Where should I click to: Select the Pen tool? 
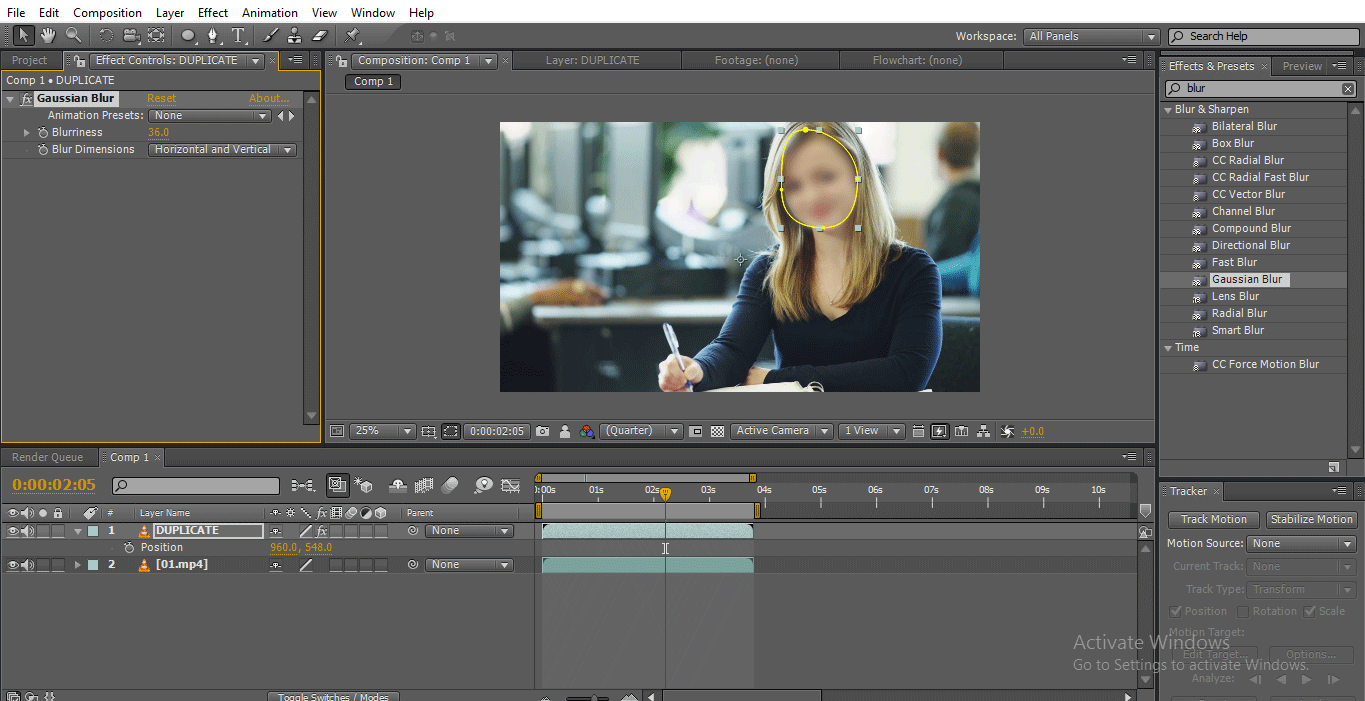coord(212,36)
